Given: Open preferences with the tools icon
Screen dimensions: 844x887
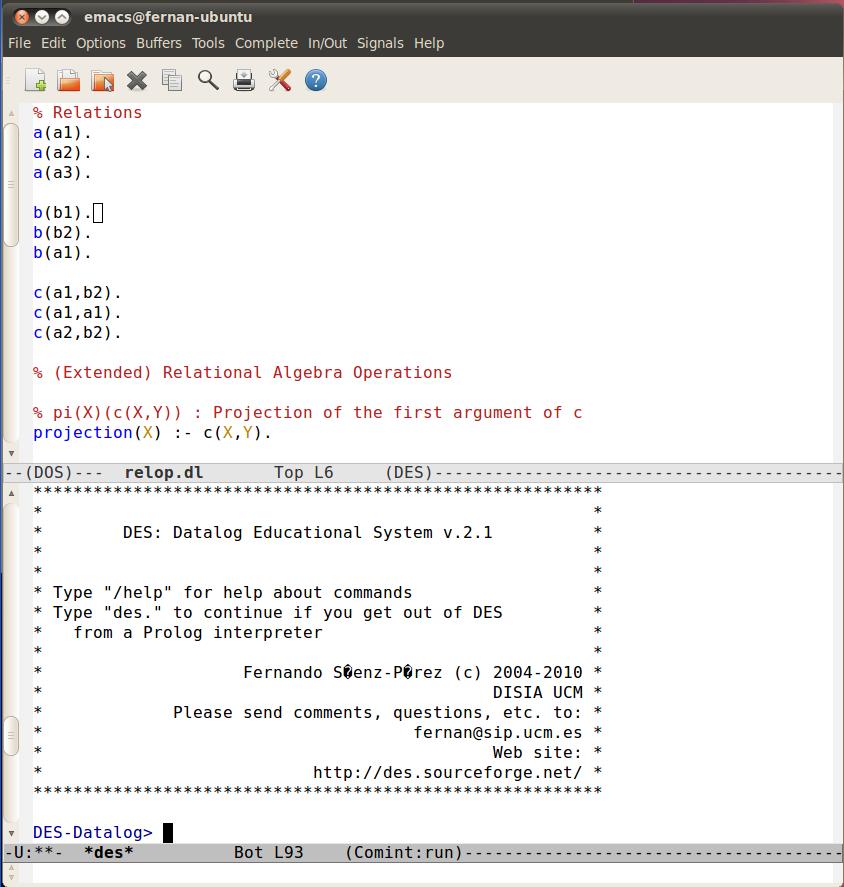Looking at the screenshot, I should 279,80.
